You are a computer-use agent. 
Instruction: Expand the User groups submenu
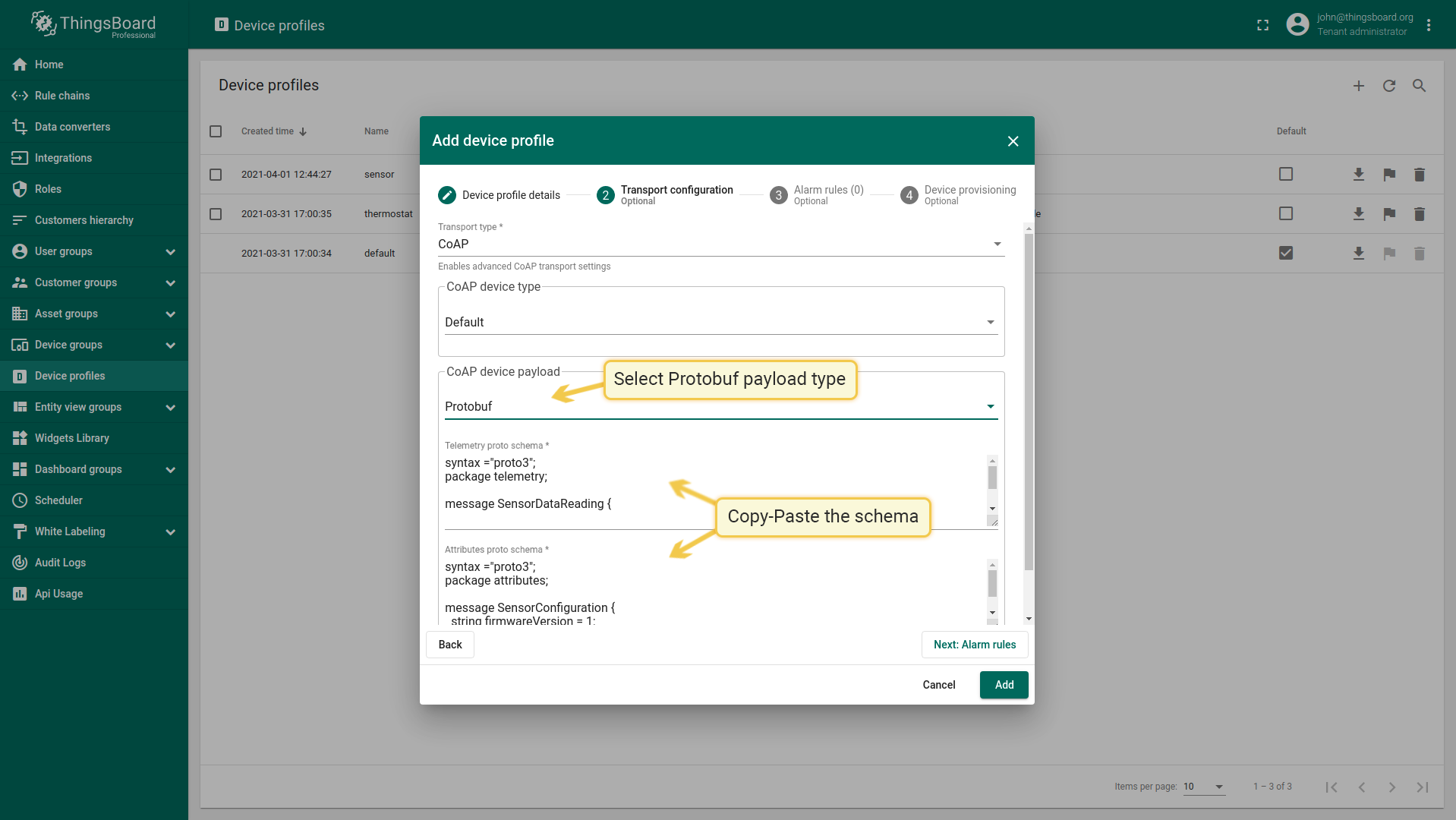tap(171, 251)
